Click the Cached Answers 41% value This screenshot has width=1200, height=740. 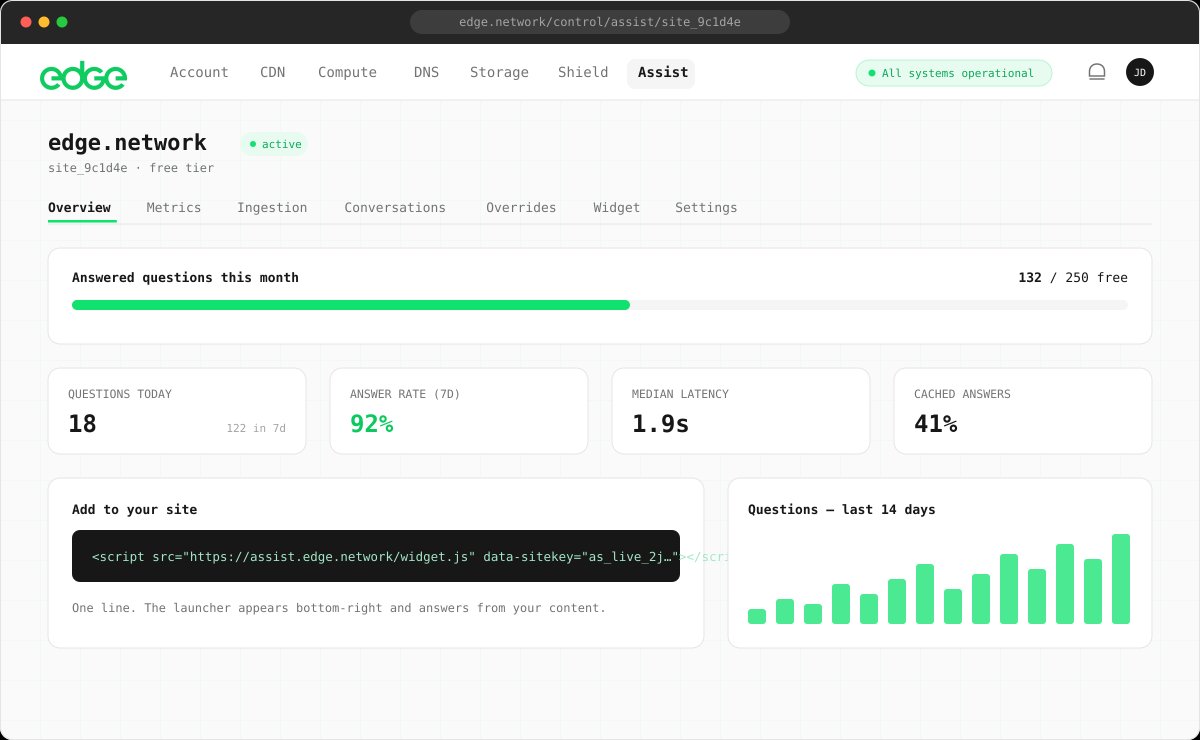pyautogui.click(x=936, y=424)
